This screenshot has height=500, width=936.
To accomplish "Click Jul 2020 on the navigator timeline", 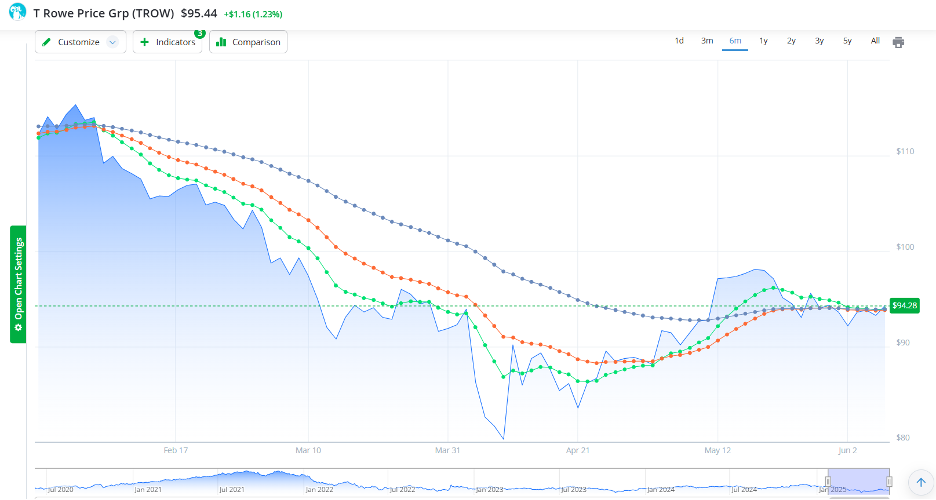I will pos(60,489).
